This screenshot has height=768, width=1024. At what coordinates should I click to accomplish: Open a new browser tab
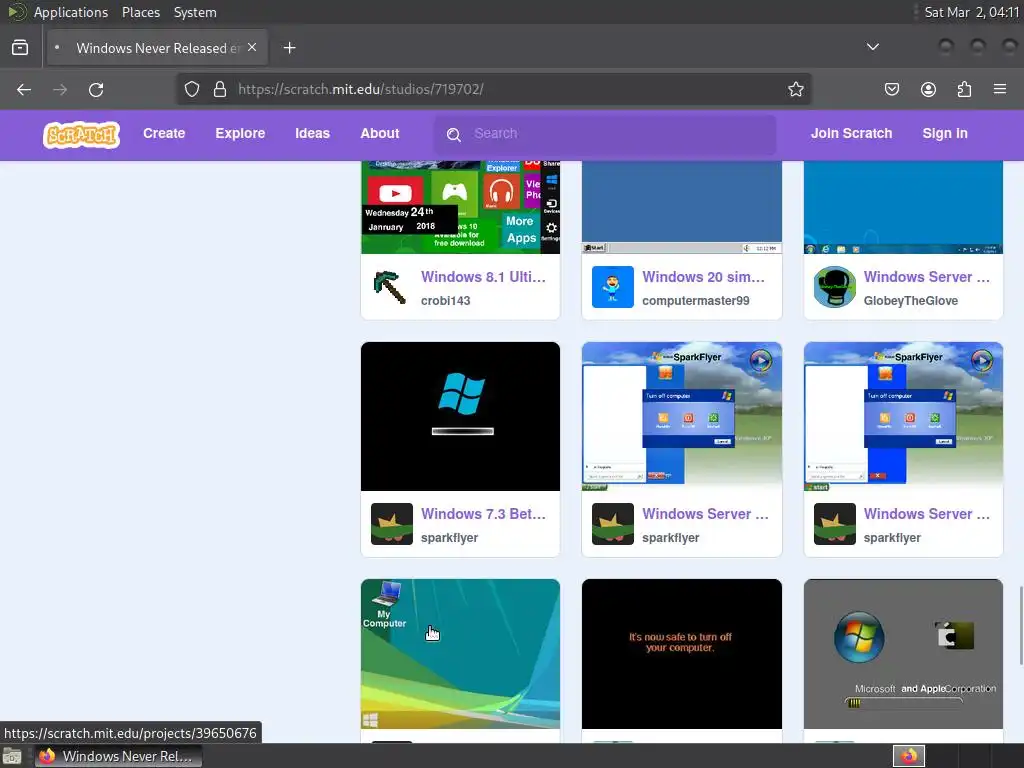click(x=289, y=48)
